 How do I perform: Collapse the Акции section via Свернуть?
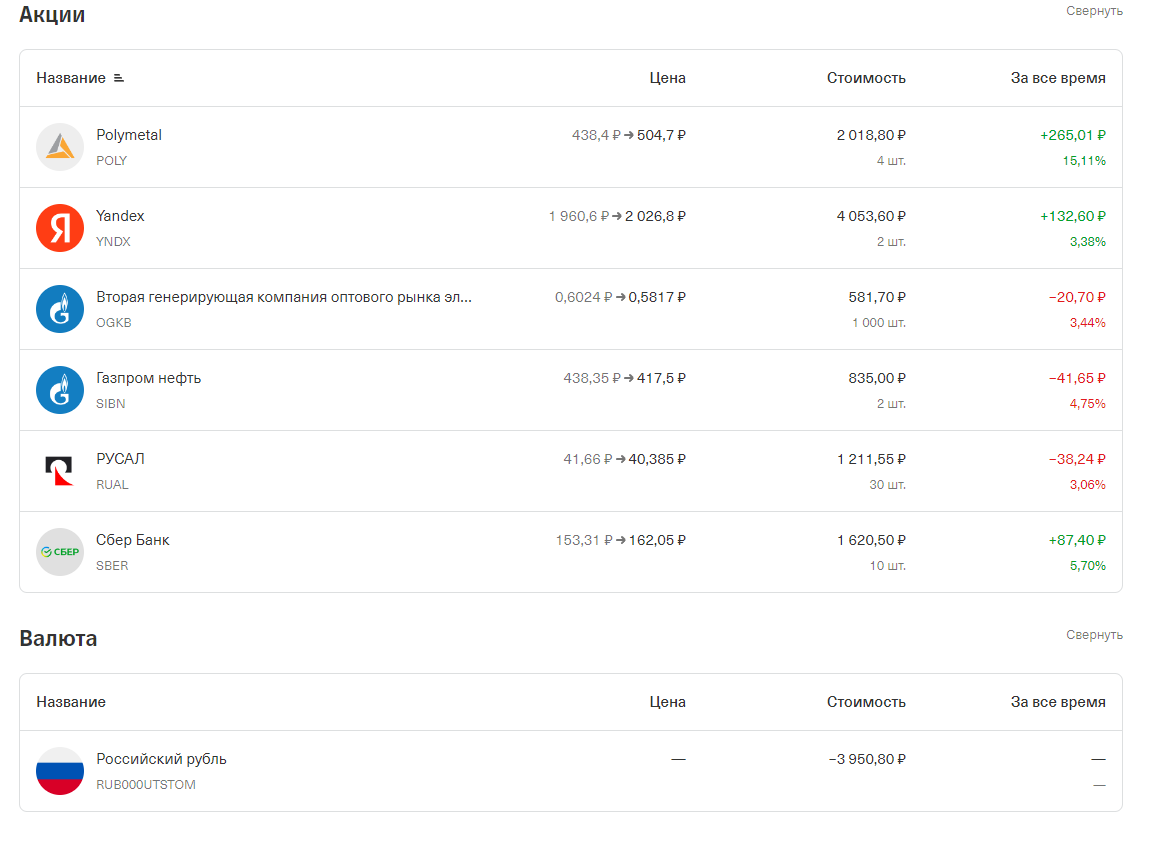click(1094, 11)
